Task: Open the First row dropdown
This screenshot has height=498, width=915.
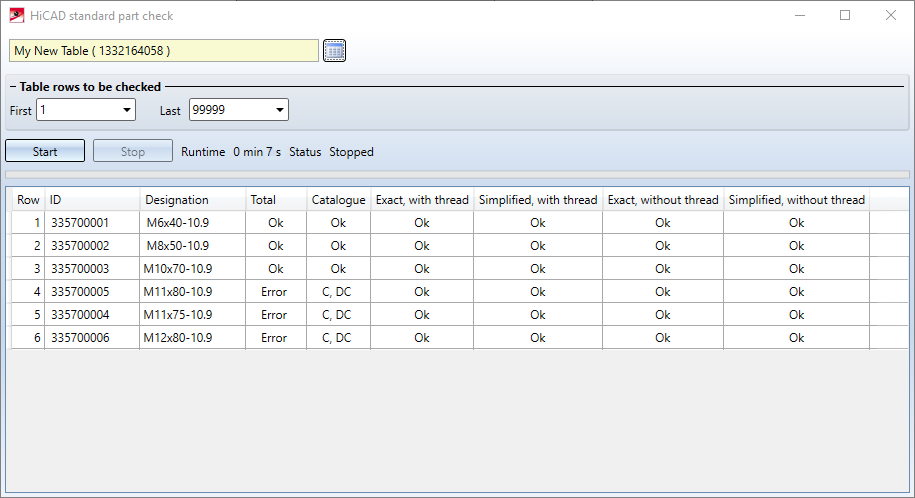Action: [86, 110]
